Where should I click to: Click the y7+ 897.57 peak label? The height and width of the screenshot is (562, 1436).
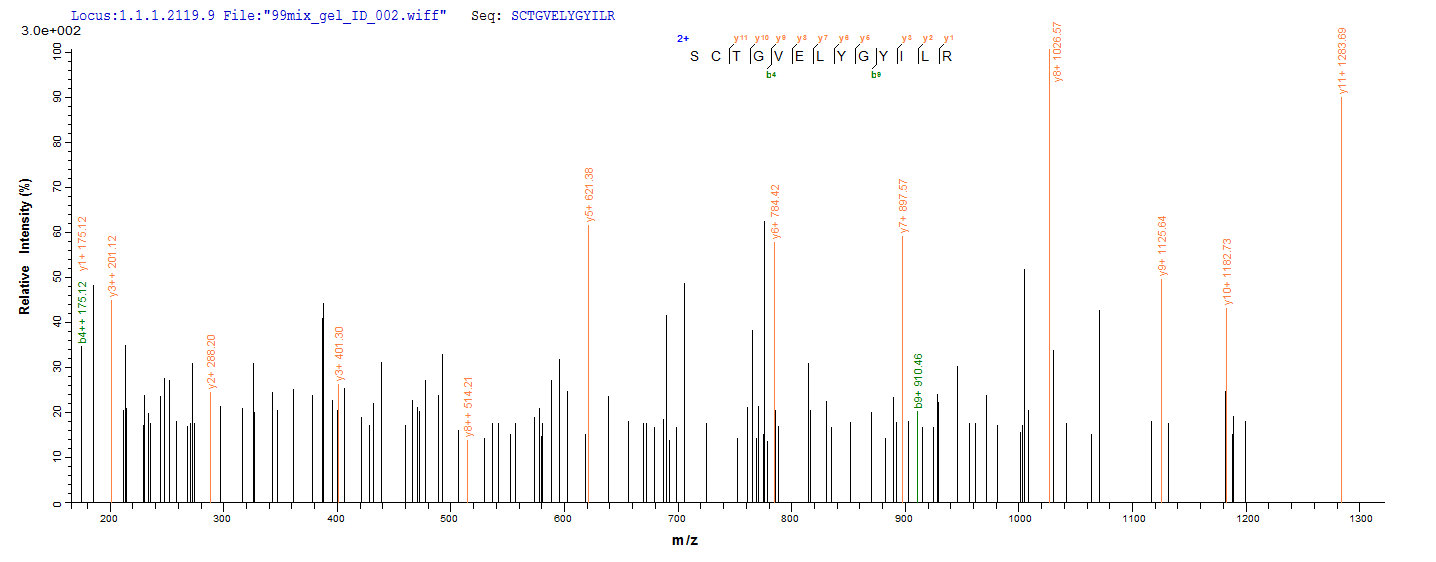click(x=904, y=206)
